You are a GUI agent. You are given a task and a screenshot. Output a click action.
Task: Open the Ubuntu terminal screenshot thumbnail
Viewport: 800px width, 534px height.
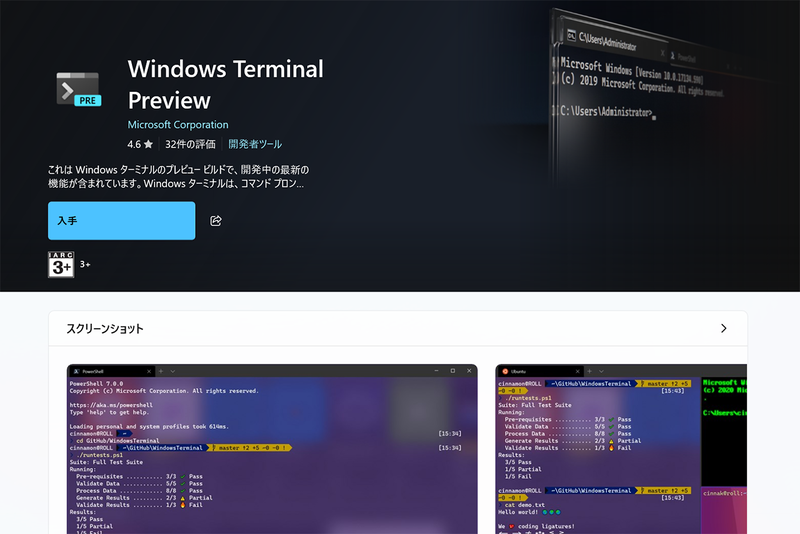[621, 449]
